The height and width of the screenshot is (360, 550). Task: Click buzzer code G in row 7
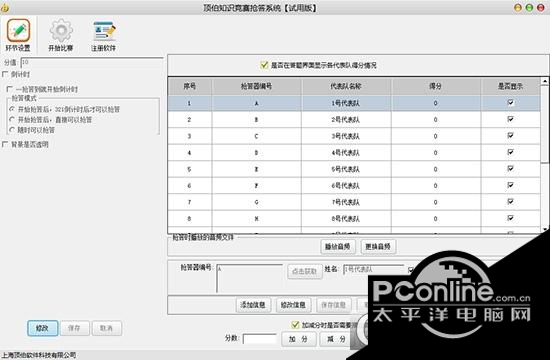tap(256, 202)
